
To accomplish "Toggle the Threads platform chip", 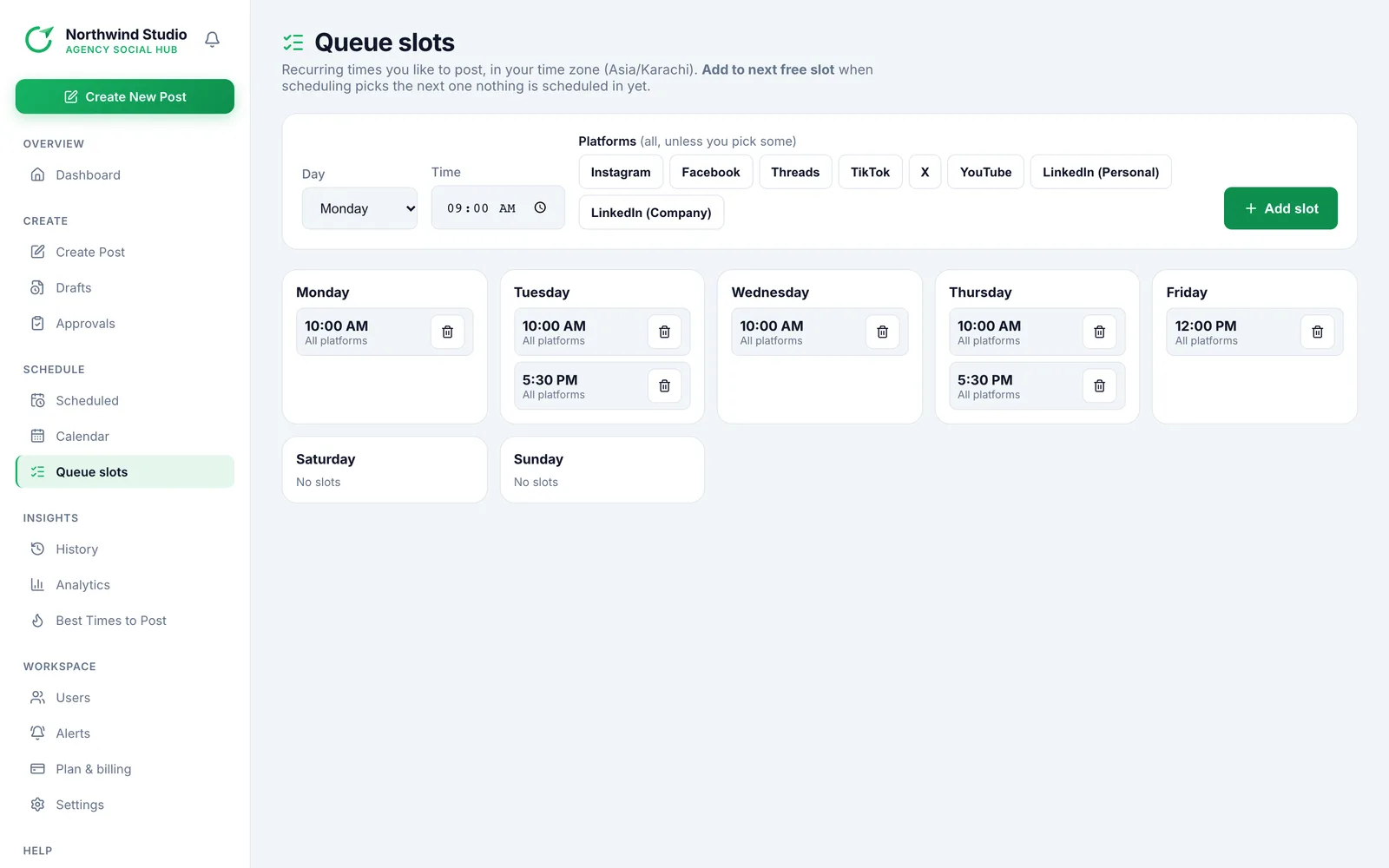I will click(x=795, y=172).
